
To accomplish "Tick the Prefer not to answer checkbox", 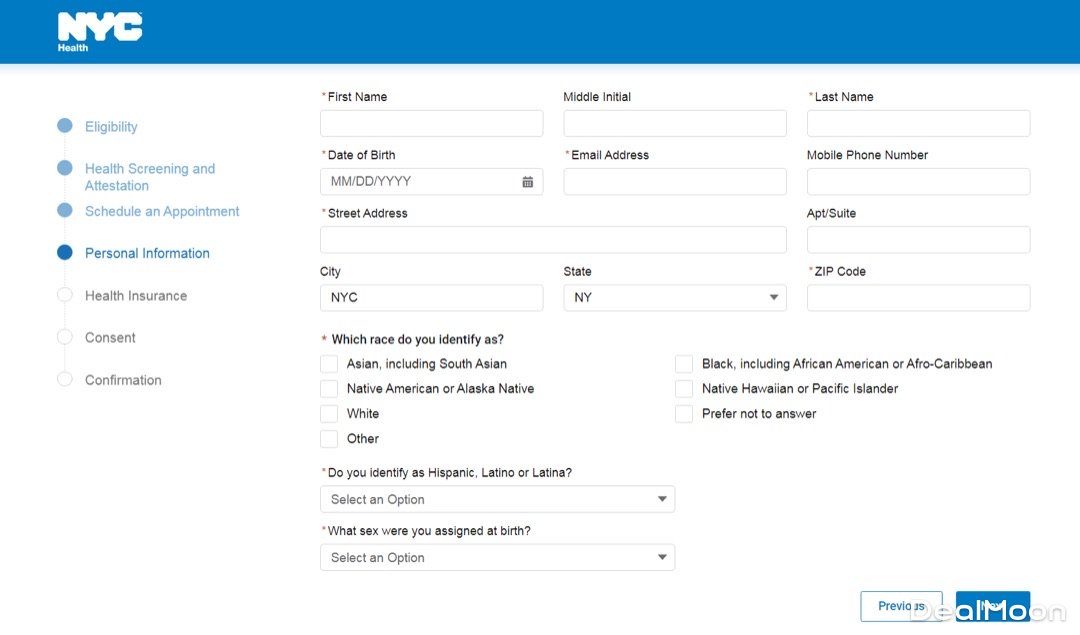I will (x=684, y=414).
